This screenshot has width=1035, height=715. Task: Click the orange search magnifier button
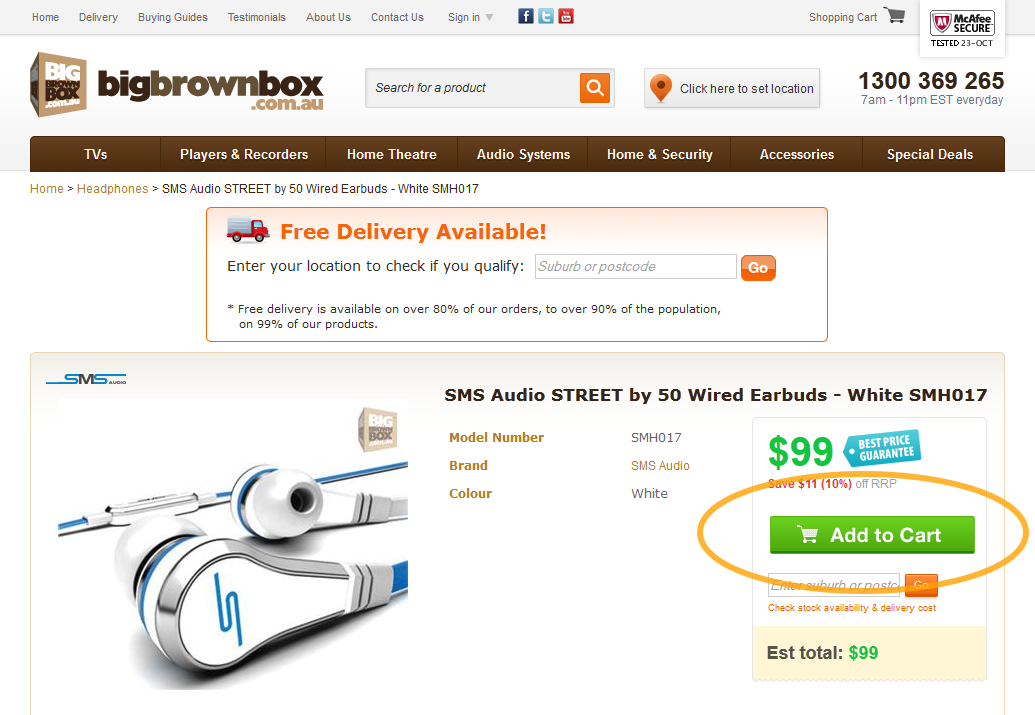(595, 88)
